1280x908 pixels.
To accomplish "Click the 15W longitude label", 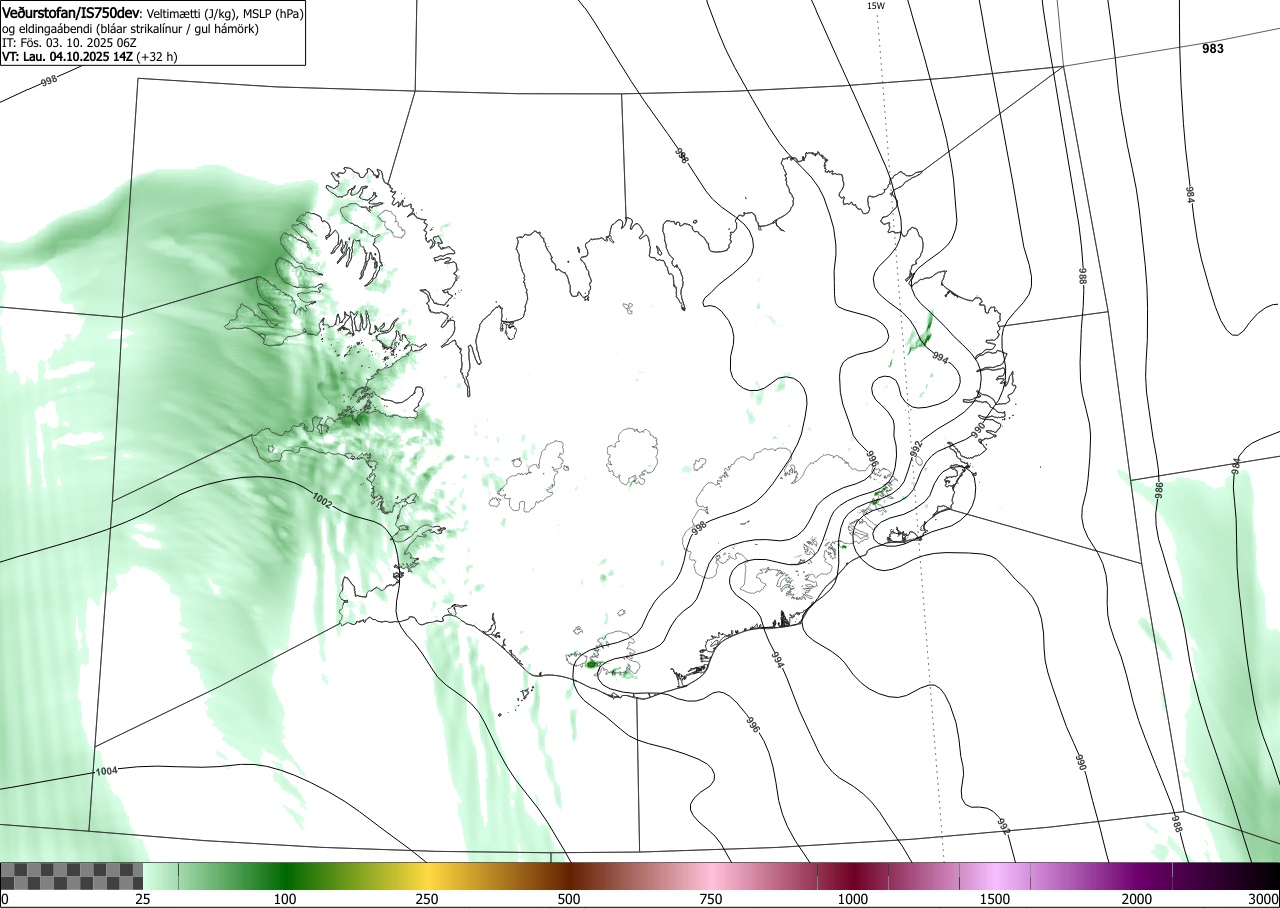I will point(875,6).
